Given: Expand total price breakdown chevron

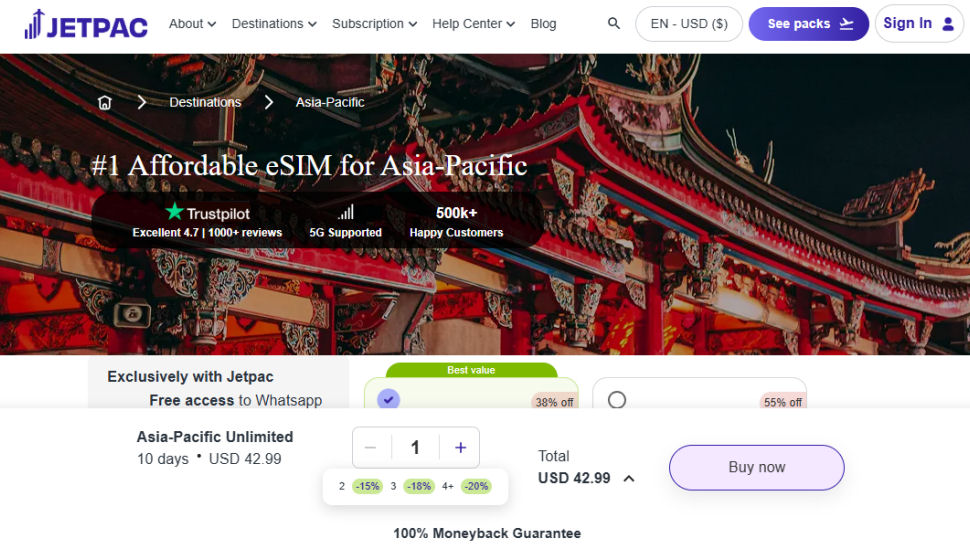Looking at the screenshot, I should click(629, 478).
